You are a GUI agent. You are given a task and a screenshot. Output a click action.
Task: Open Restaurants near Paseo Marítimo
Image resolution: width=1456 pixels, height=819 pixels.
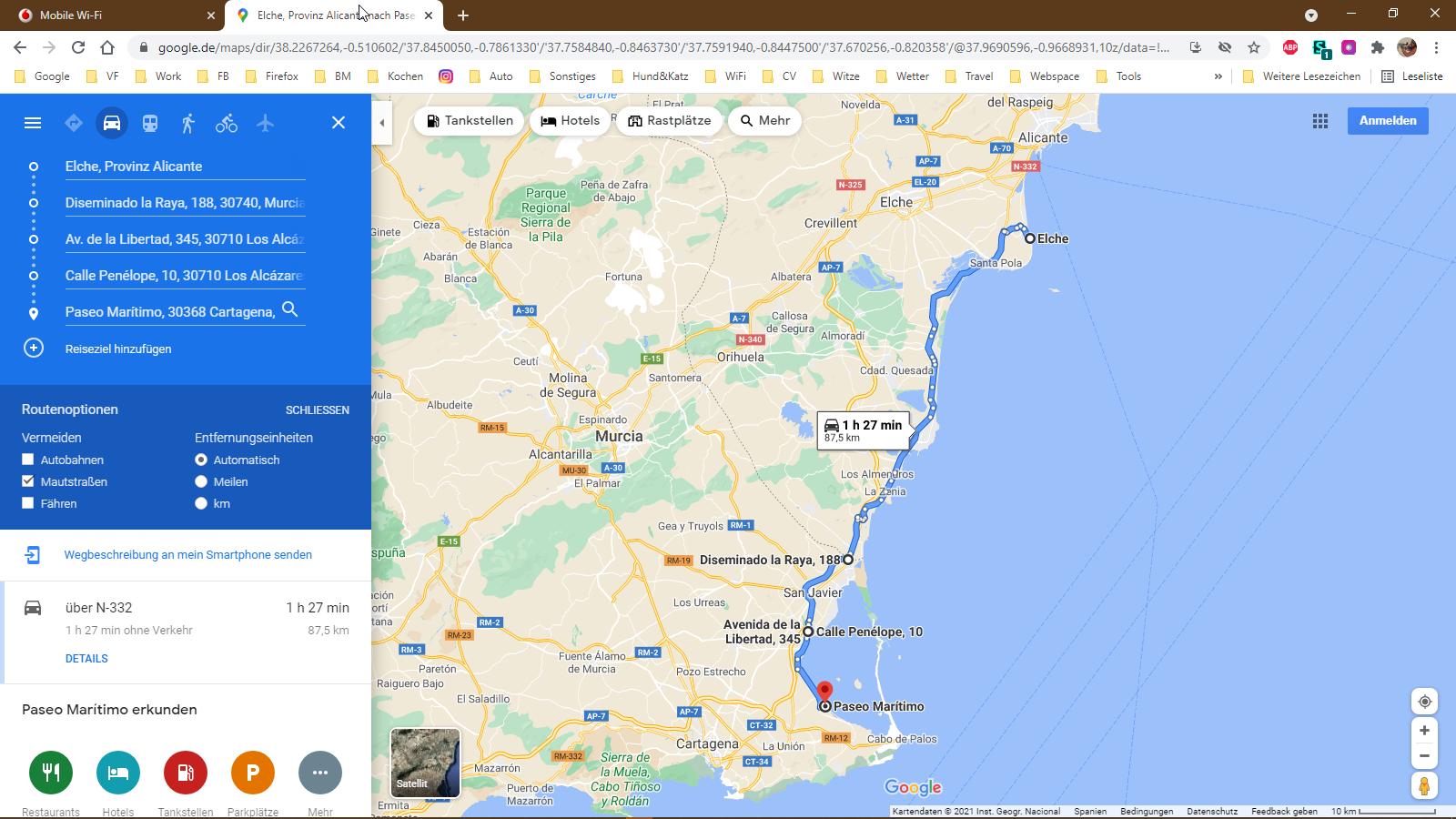click(x=51, y=773)
